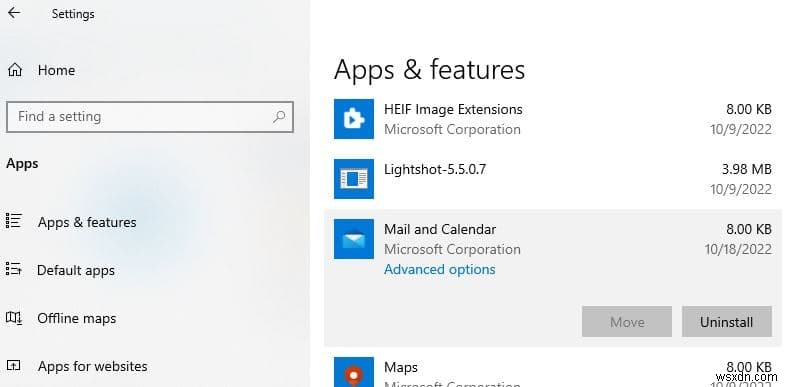Click the HEIF Image Extensions app icon
This screenshot has height=387, width=789.
pos(354,119)
